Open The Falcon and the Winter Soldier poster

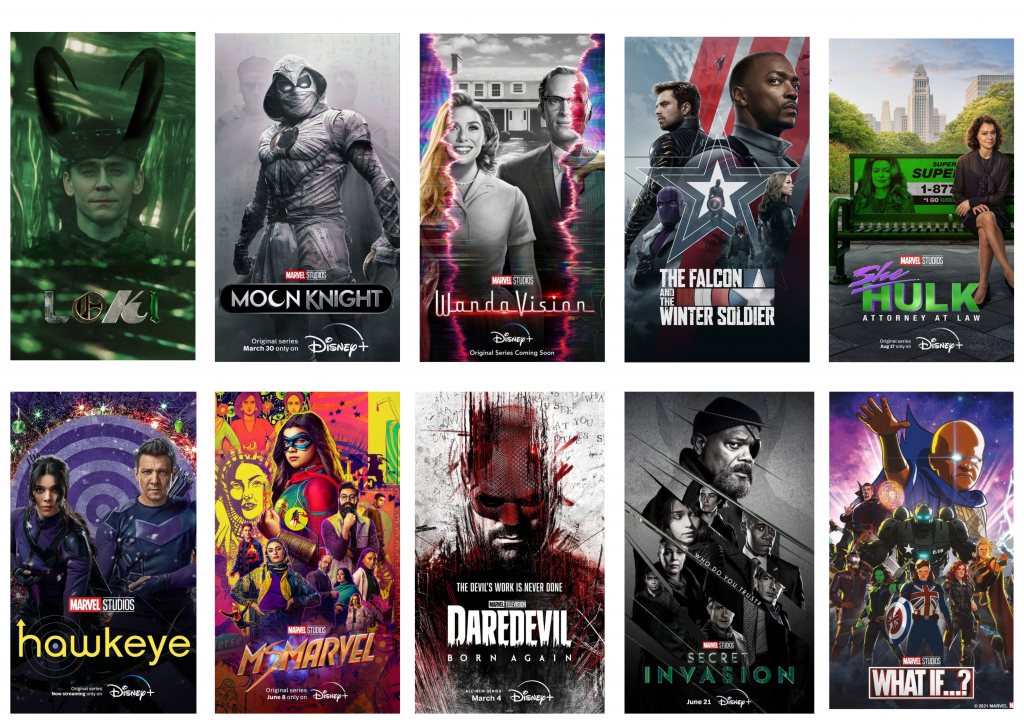pyautogui.click(x=716, y=199)
